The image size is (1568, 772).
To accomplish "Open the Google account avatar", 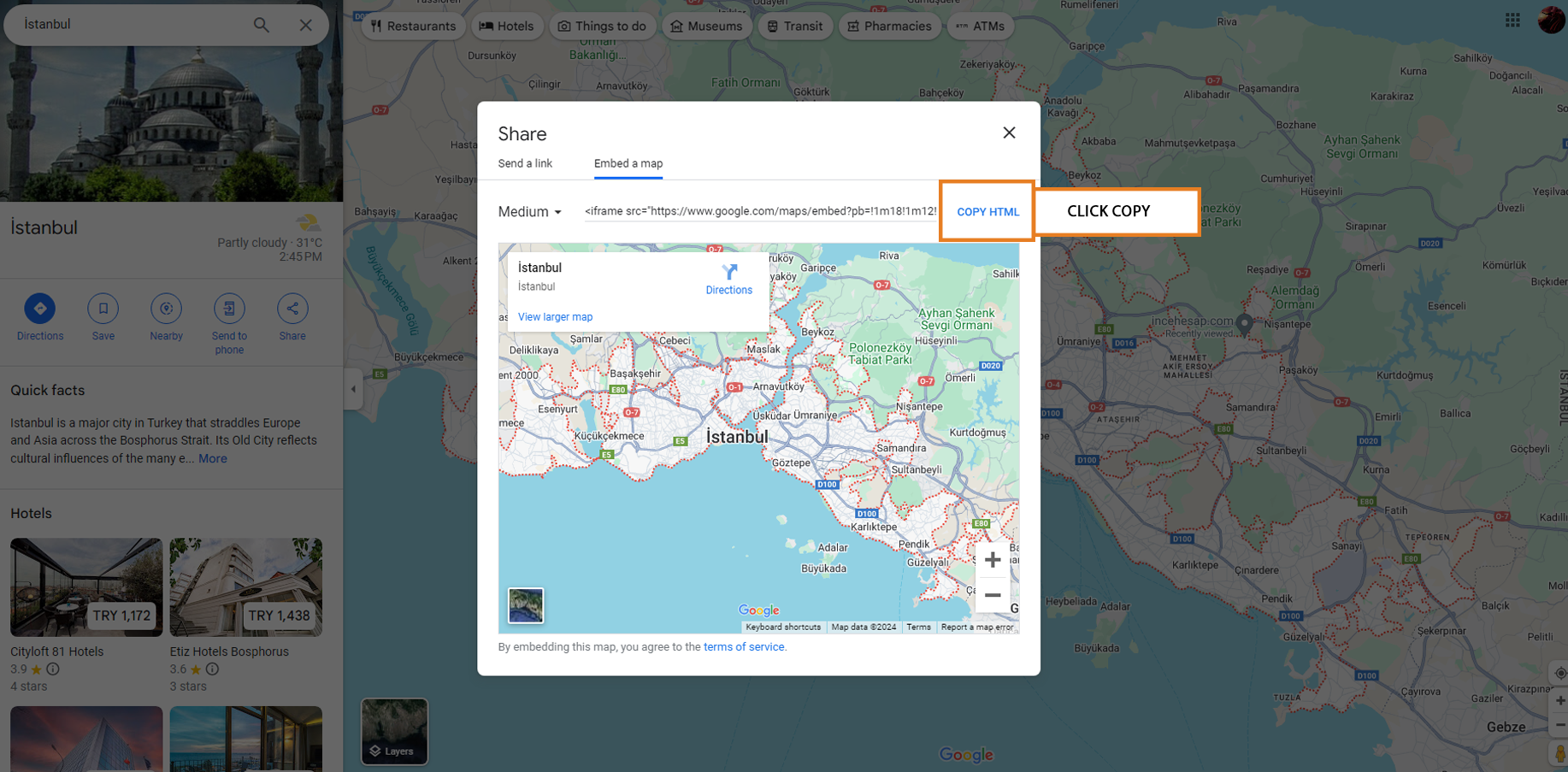I will pos(1551,20).
